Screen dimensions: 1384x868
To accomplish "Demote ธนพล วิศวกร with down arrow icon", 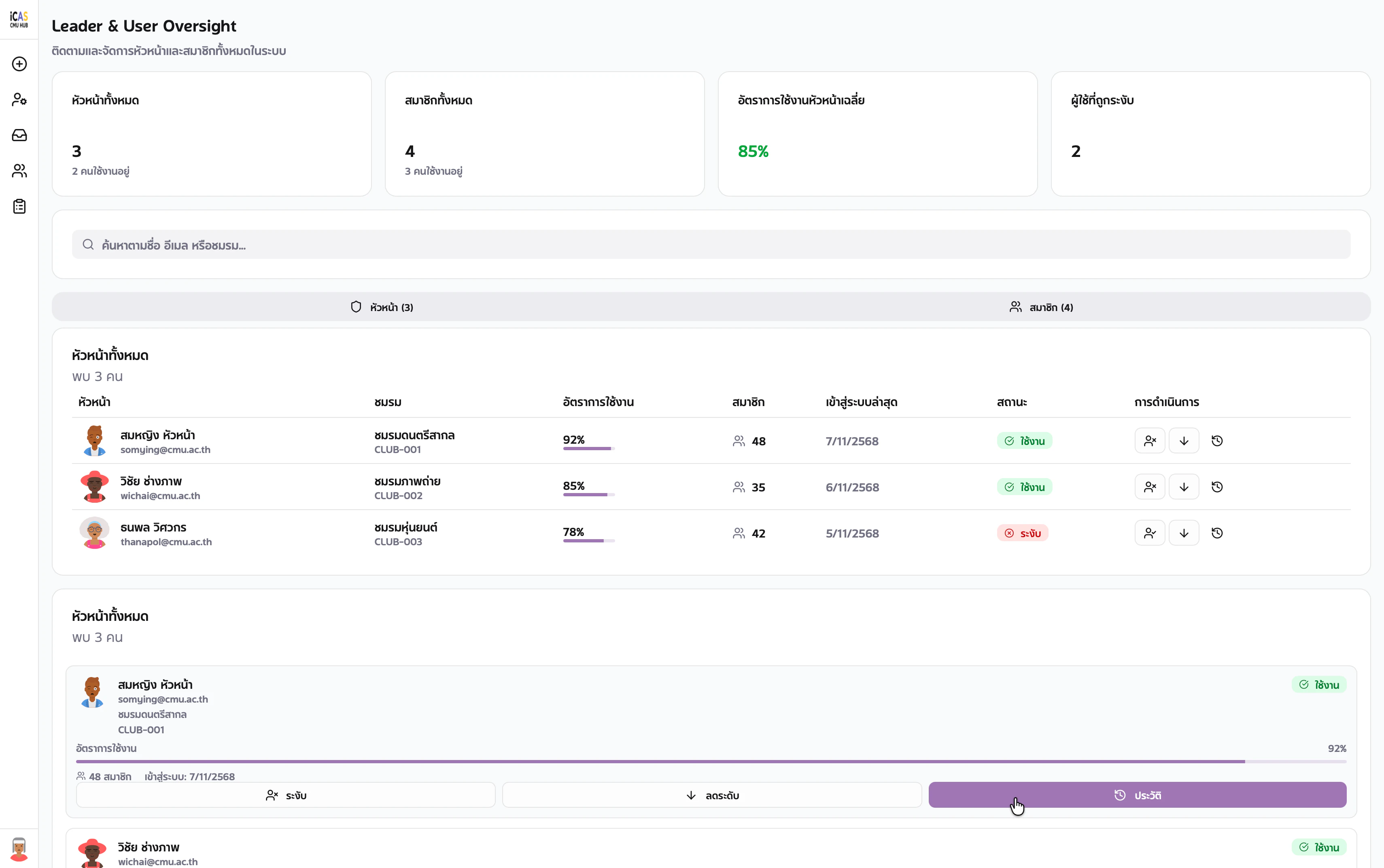I will pos(1184,533).
